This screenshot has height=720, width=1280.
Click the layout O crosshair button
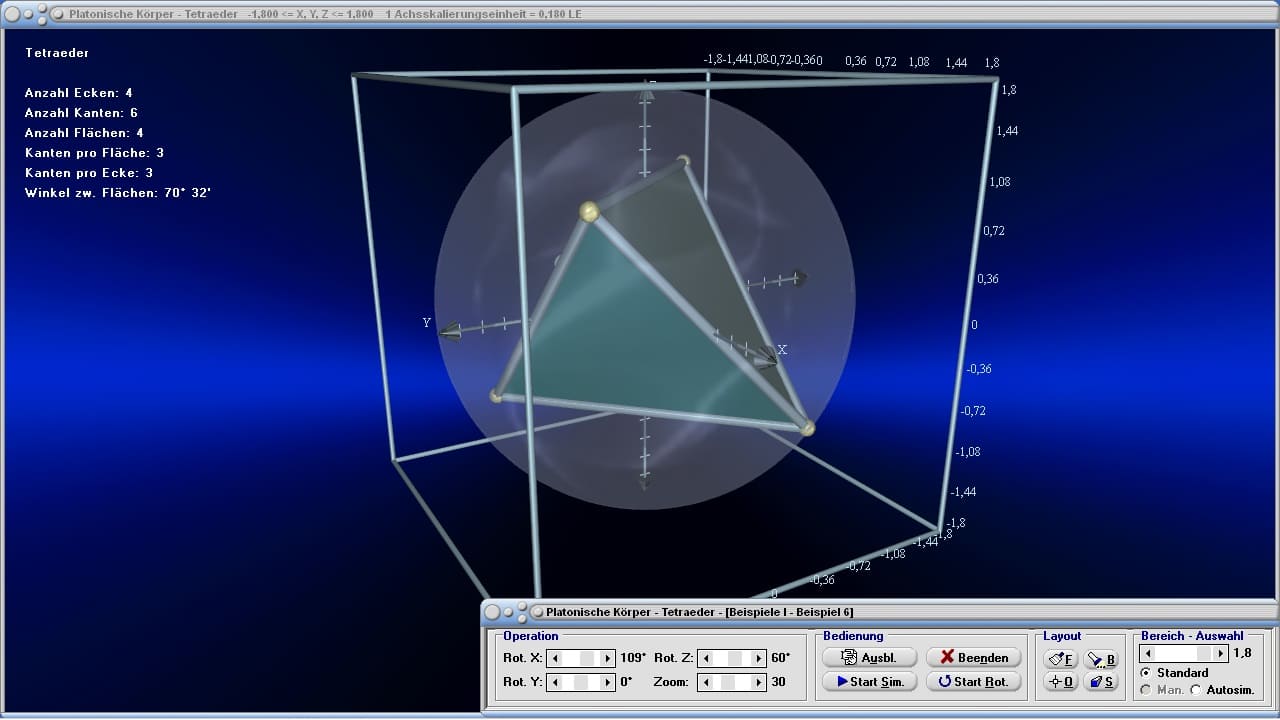tap(1060, 681)
